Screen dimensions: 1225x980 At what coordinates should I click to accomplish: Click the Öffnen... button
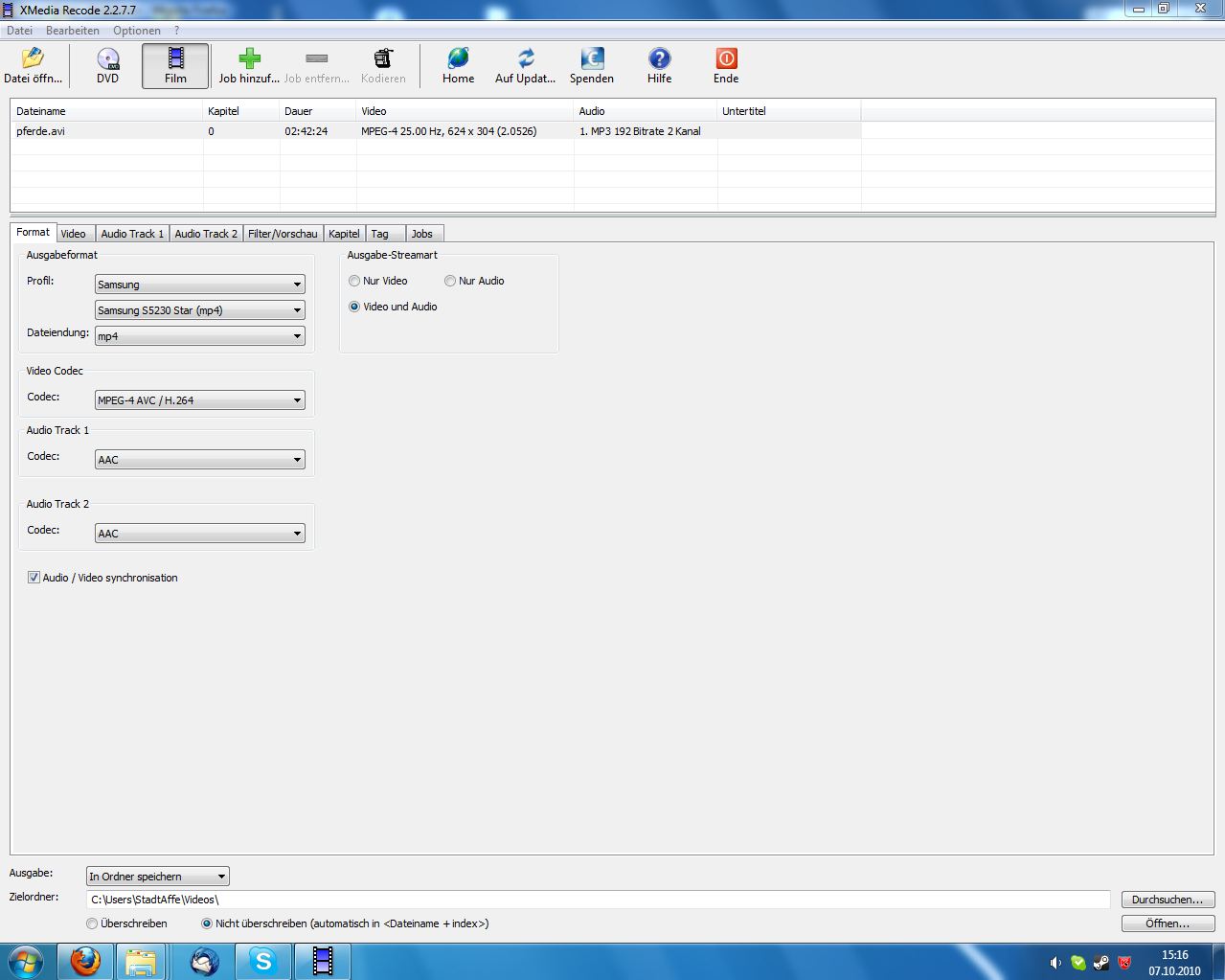click(1168, 923)
